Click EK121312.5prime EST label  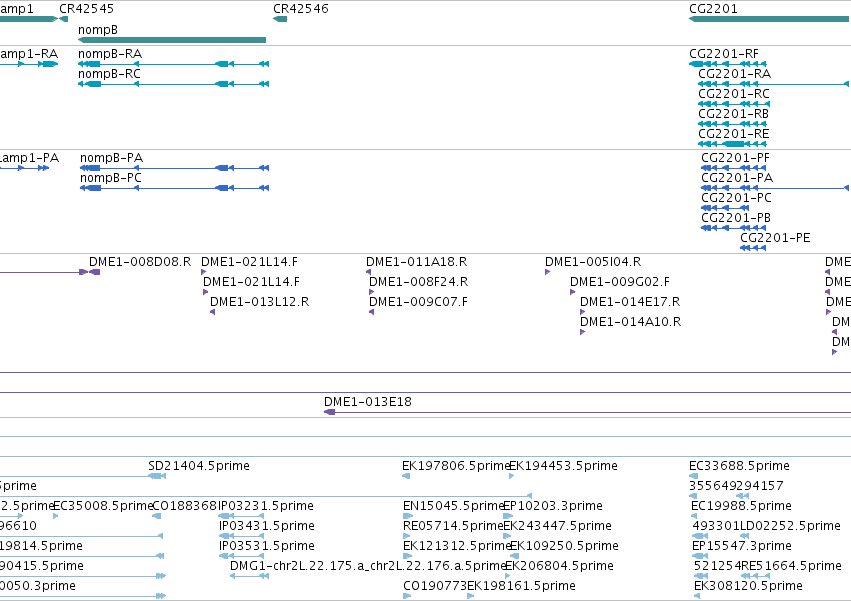pos(457,547)
